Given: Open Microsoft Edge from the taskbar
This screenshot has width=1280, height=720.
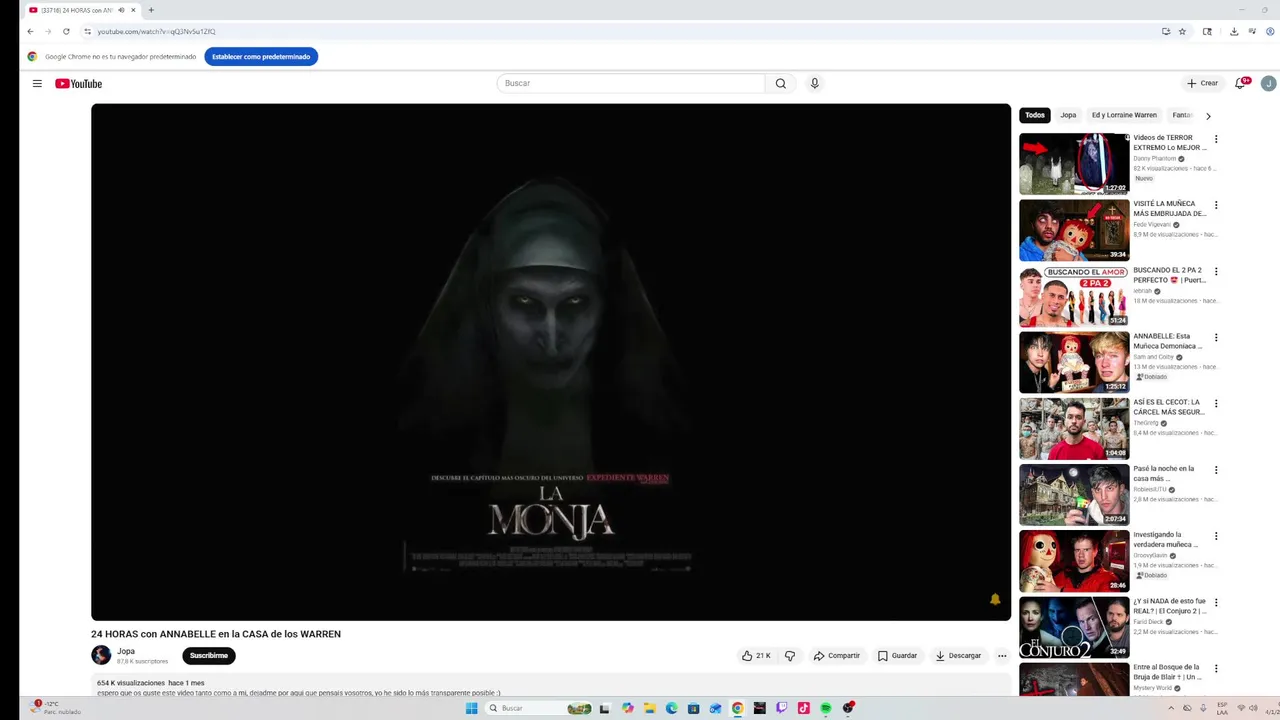Looking at the screenshot, I should pyautogui.click(x=671, y=708).
